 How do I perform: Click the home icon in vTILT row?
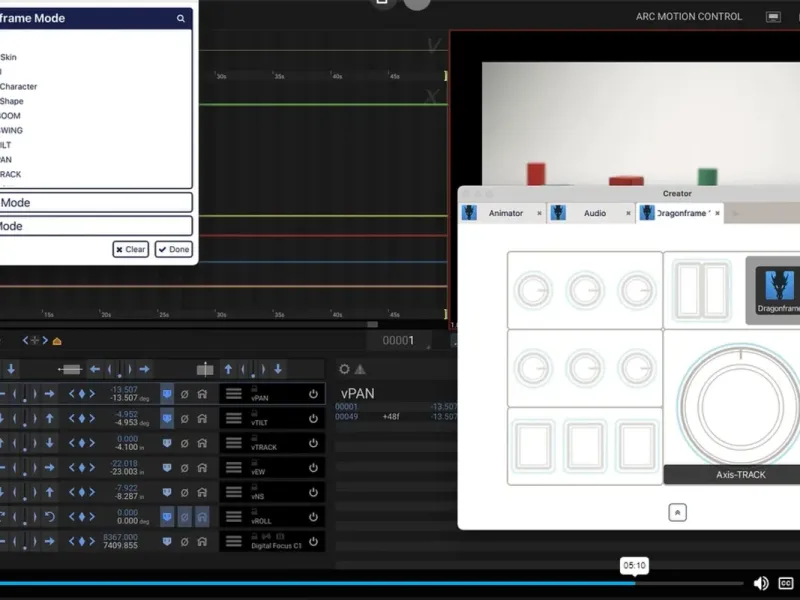(202, 418)
